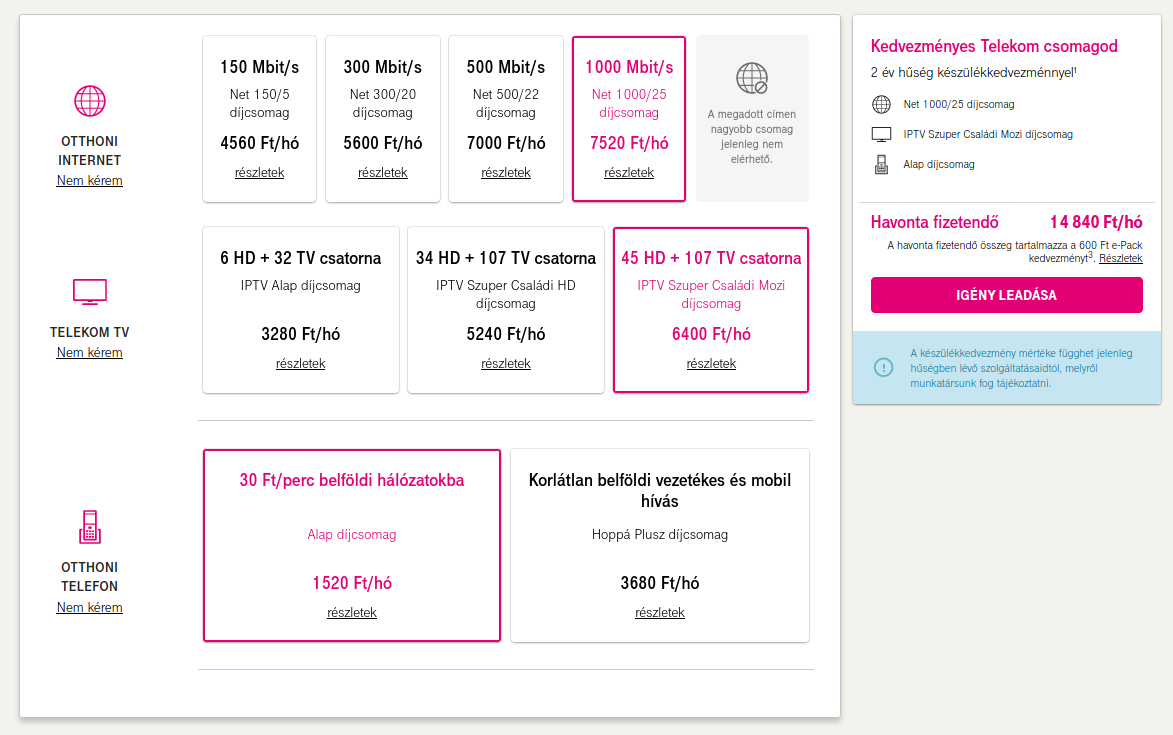Click Nem kérem under Otthoni Internet

tap(90, 180)
